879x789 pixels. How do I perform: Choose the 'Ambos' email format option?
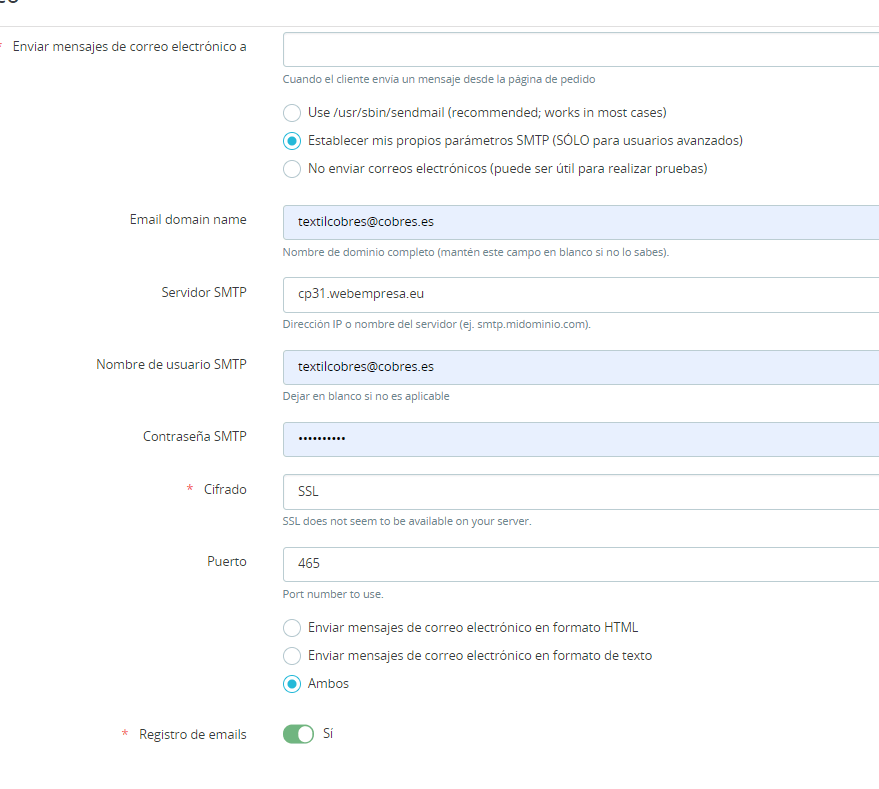click(292, 684)
